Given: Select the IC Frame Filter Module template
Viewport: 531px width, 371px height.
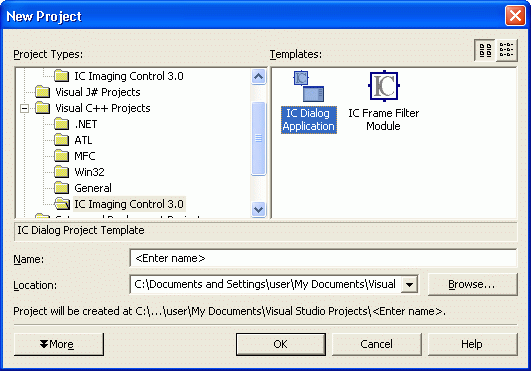Looking at the screenshot, I should (384, 102).
